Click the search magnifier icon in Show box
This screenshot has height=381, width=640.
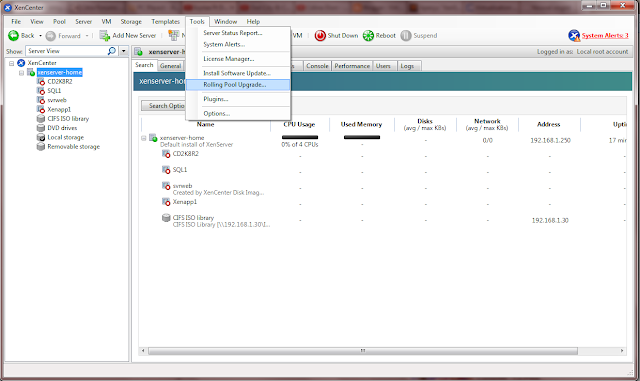[111, 51]
